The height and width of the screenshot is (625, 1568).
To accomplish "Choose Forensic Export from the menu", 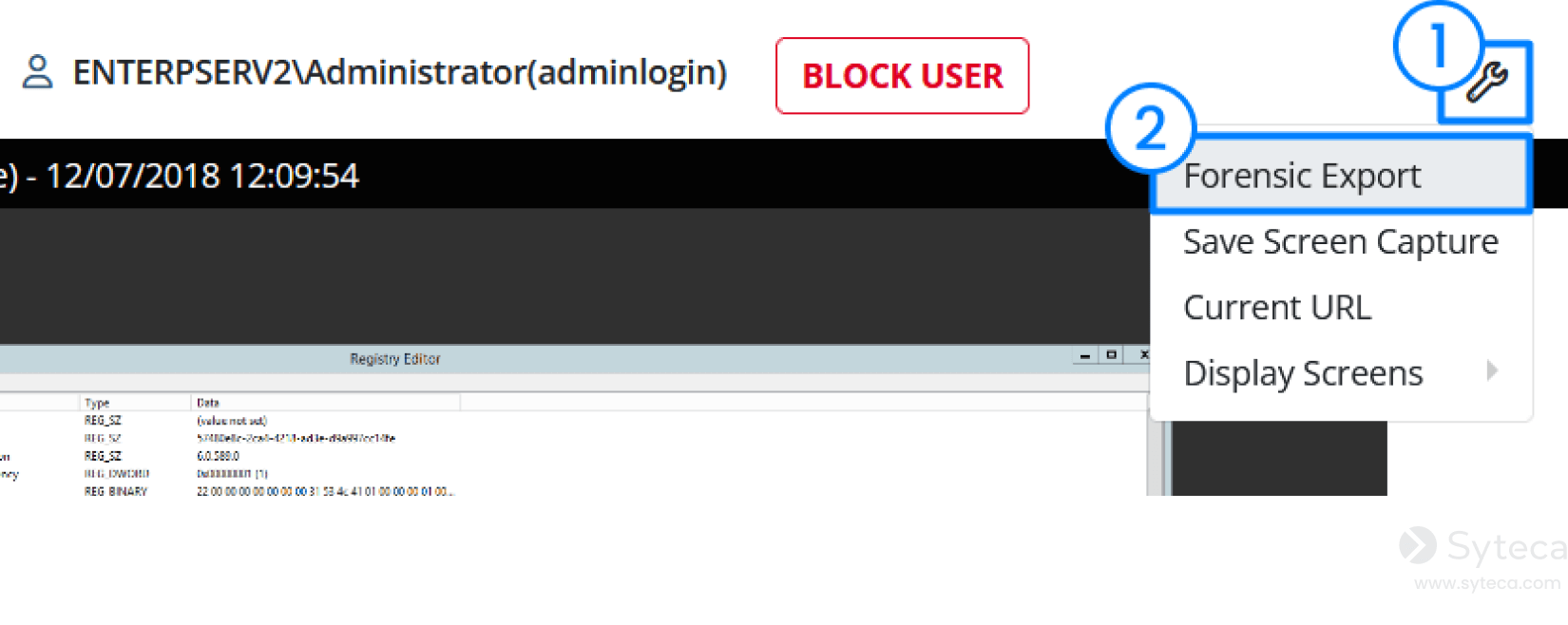I will pyautogui.click(x=1340, y=176).
